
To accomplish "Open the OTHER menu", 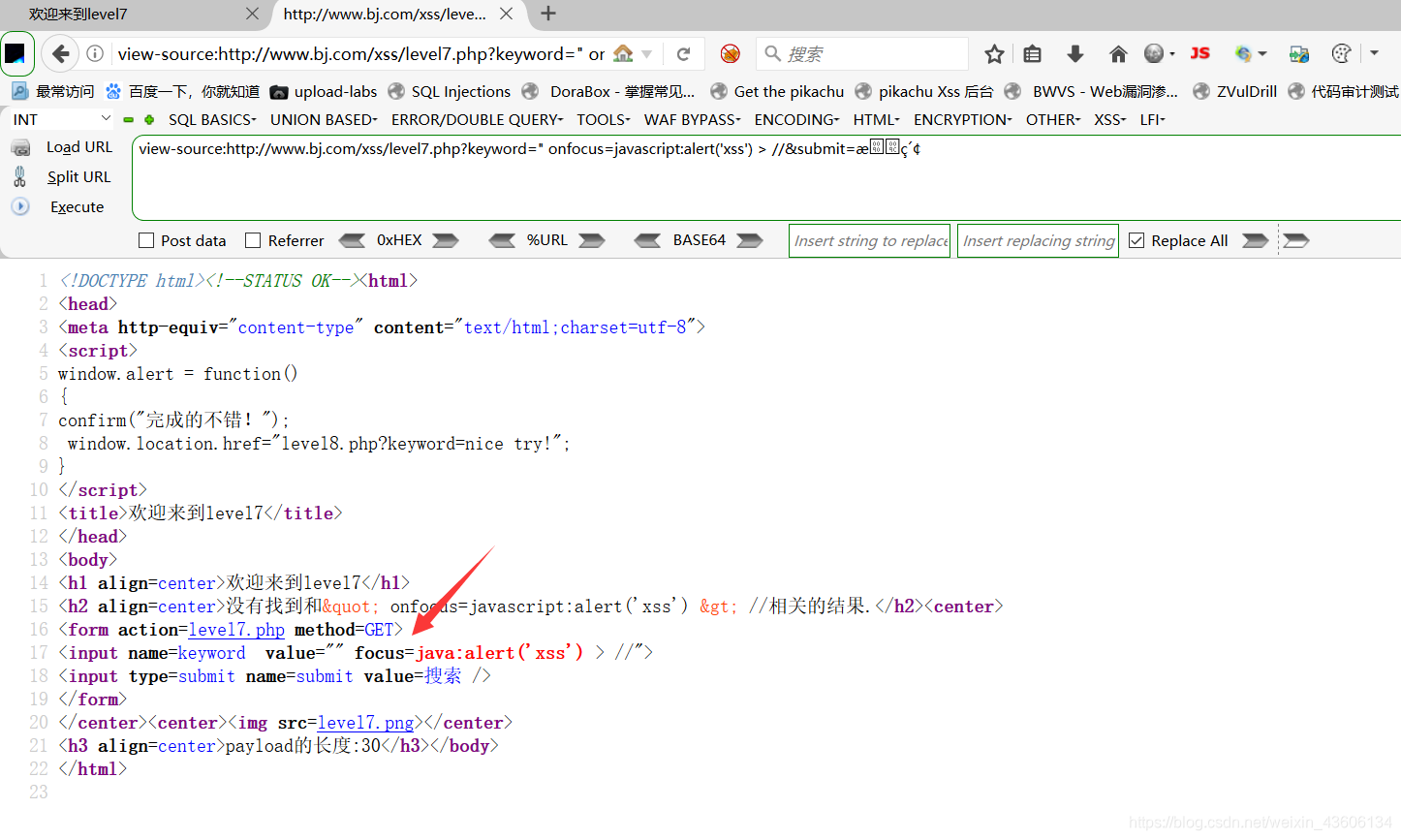I will [1053, 119].
